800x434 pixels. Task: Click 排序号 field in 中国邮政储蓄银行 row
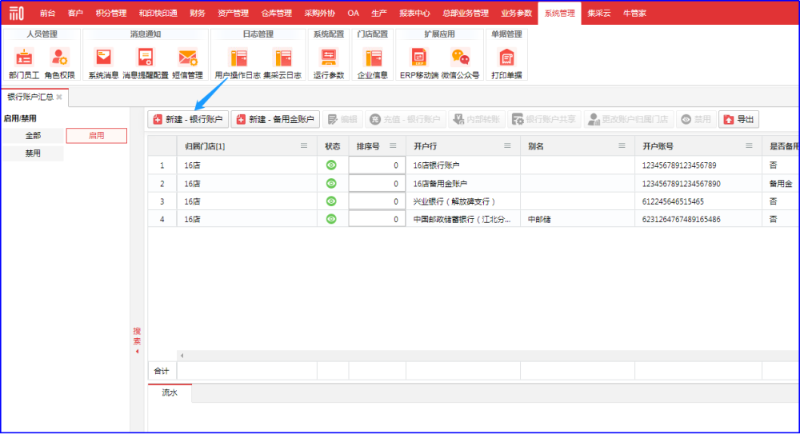point(377,219)
